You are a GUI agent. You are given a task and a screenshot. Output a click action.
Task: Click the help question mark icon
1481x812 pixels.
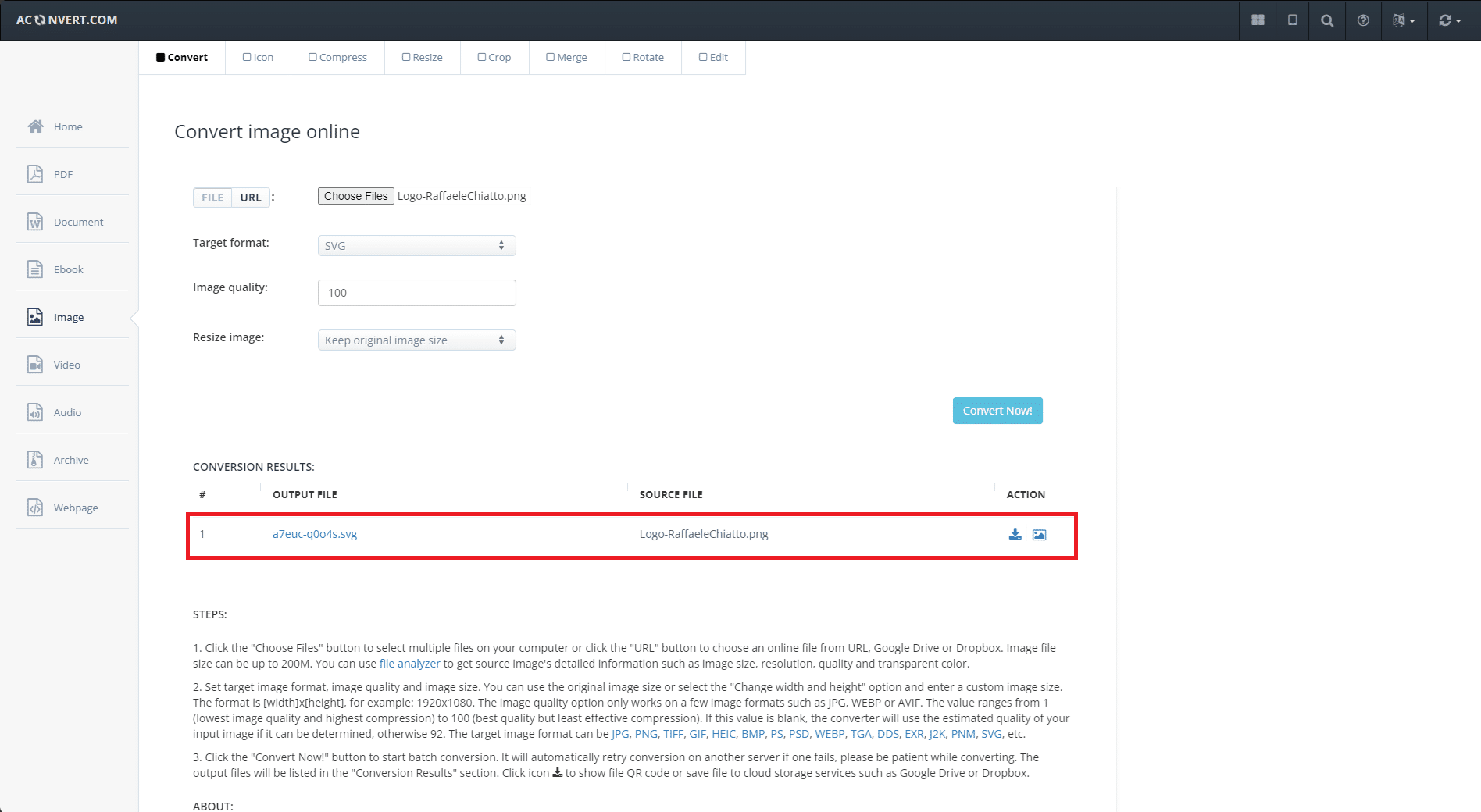(1363, 20)
